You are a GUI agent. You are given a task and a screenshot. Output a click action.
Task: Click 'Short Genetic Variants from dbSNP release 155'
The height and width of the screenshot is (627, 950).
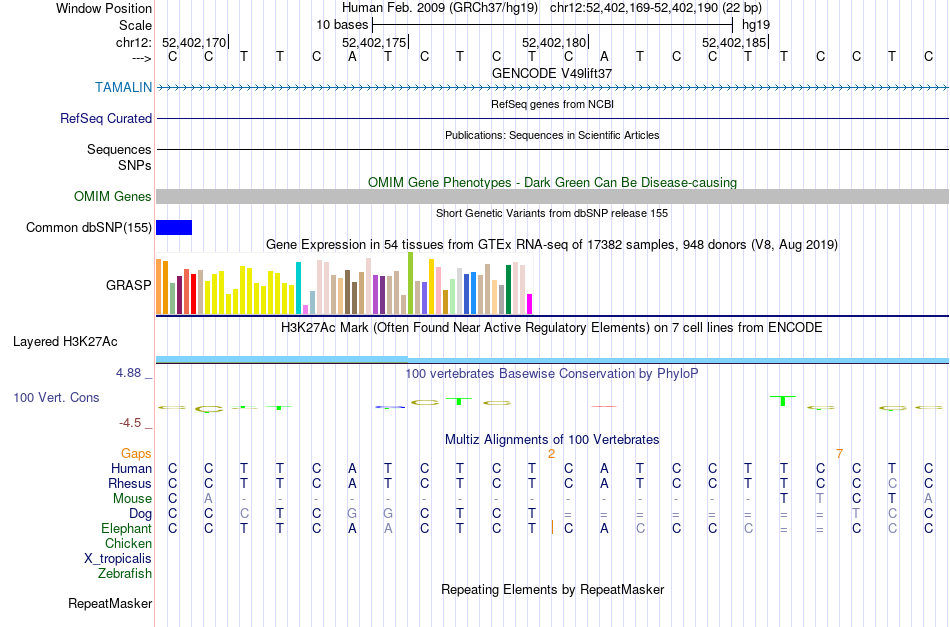coord(552,213)
